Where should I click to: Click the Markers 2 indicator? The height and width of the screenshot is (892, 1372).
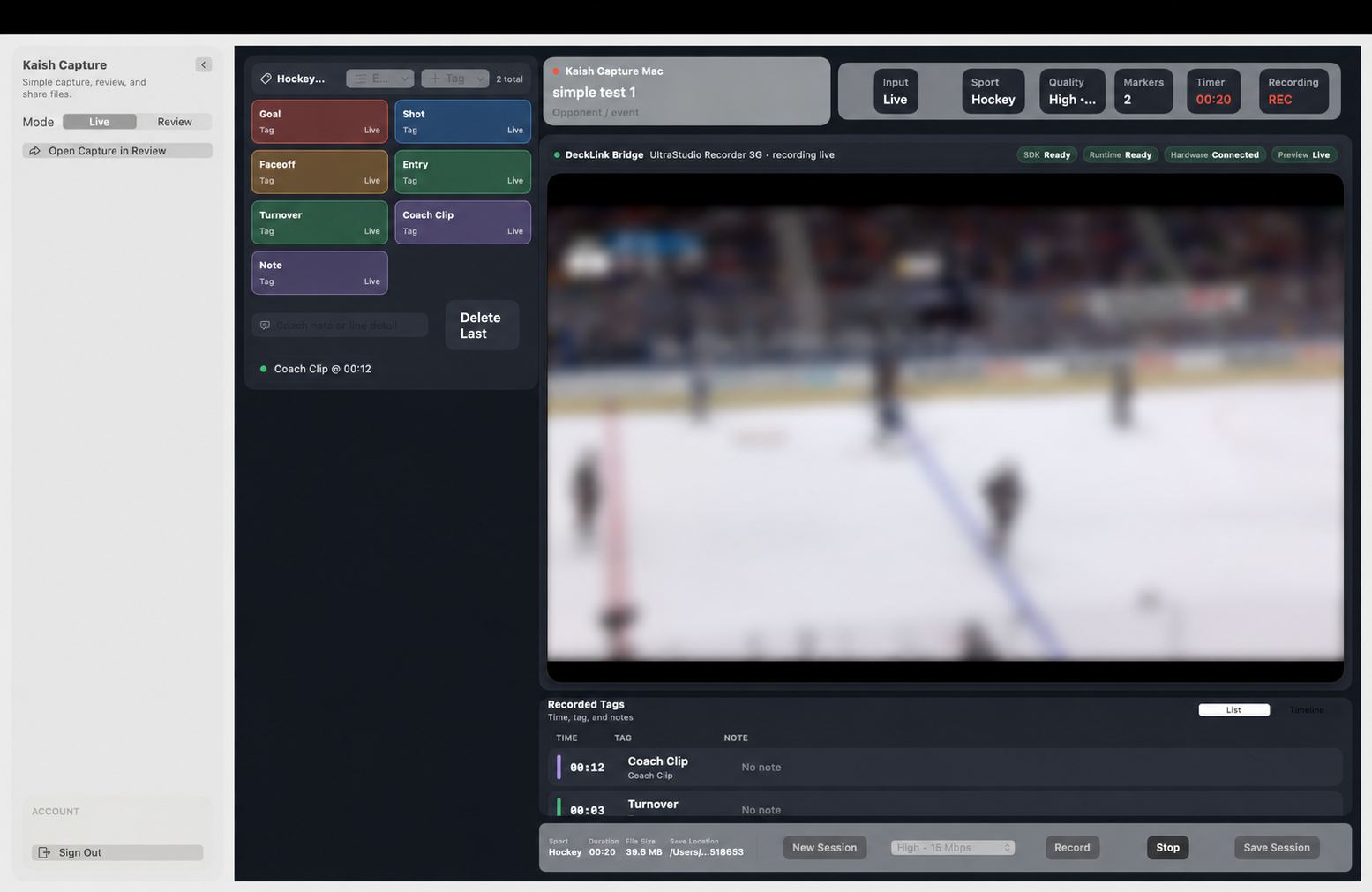click(1143, 91)
